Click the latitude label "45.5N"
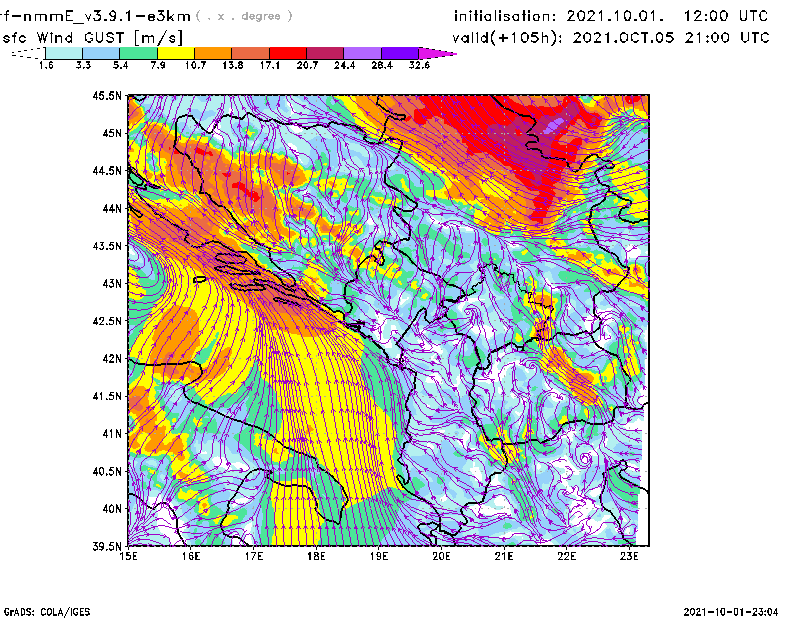Screen dimensions: 800x618 tap(107, 95)
